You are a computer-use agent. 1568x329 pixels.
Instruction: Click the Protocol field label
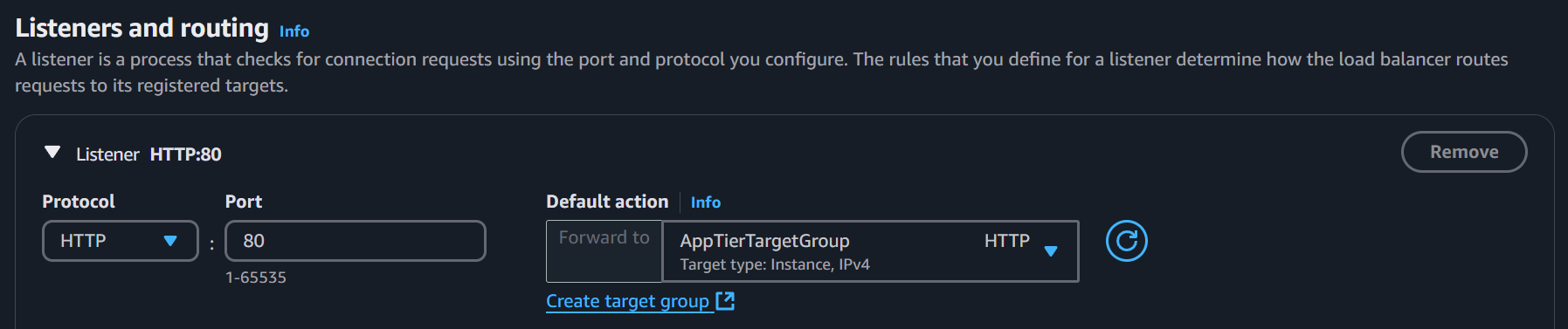pos(79,202)
